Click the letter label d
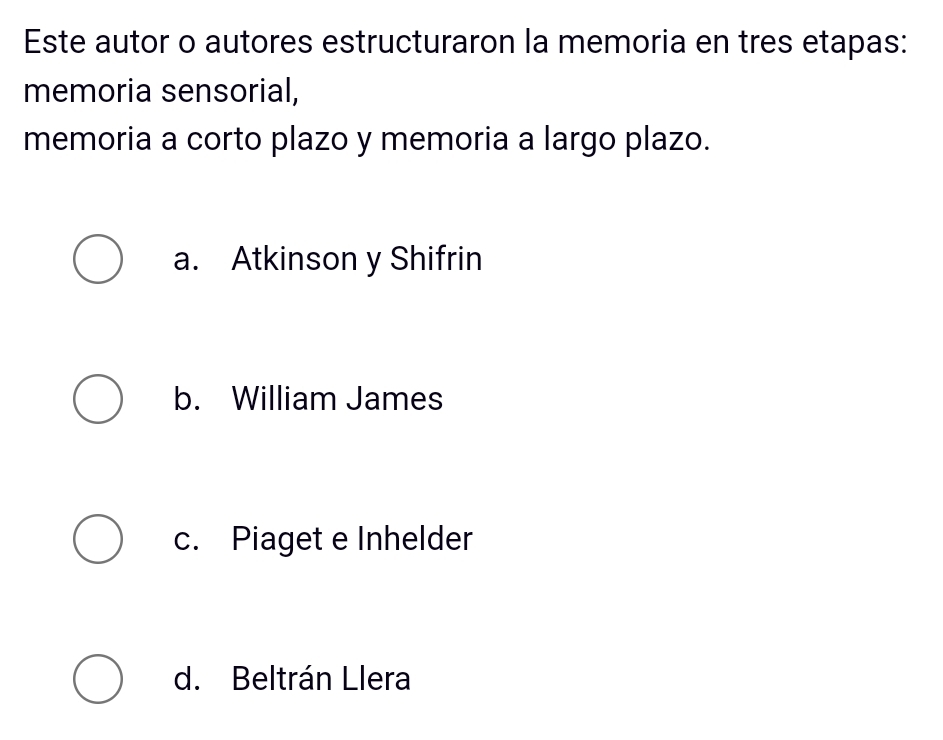943x740 pixels. click(x=184, y=679)
